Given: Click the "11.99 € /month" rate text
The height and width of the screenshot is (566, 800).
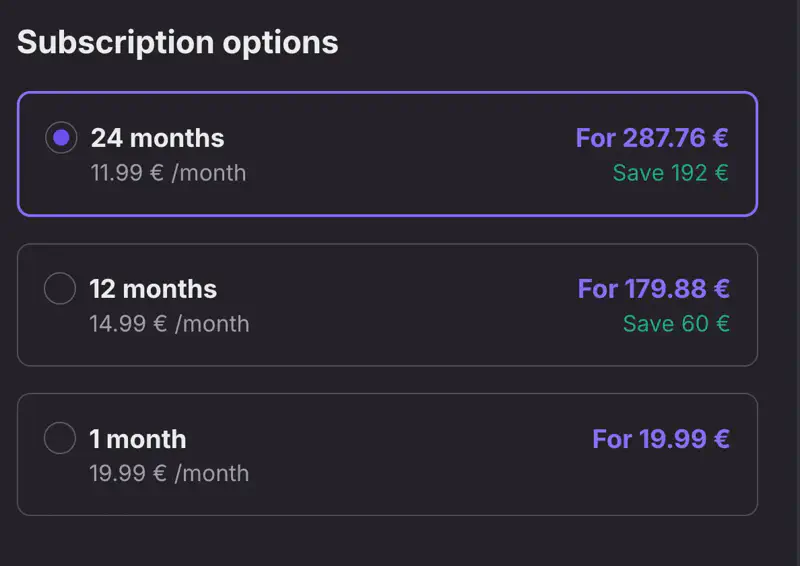Looking at the screenshot, I should point(168,173).
